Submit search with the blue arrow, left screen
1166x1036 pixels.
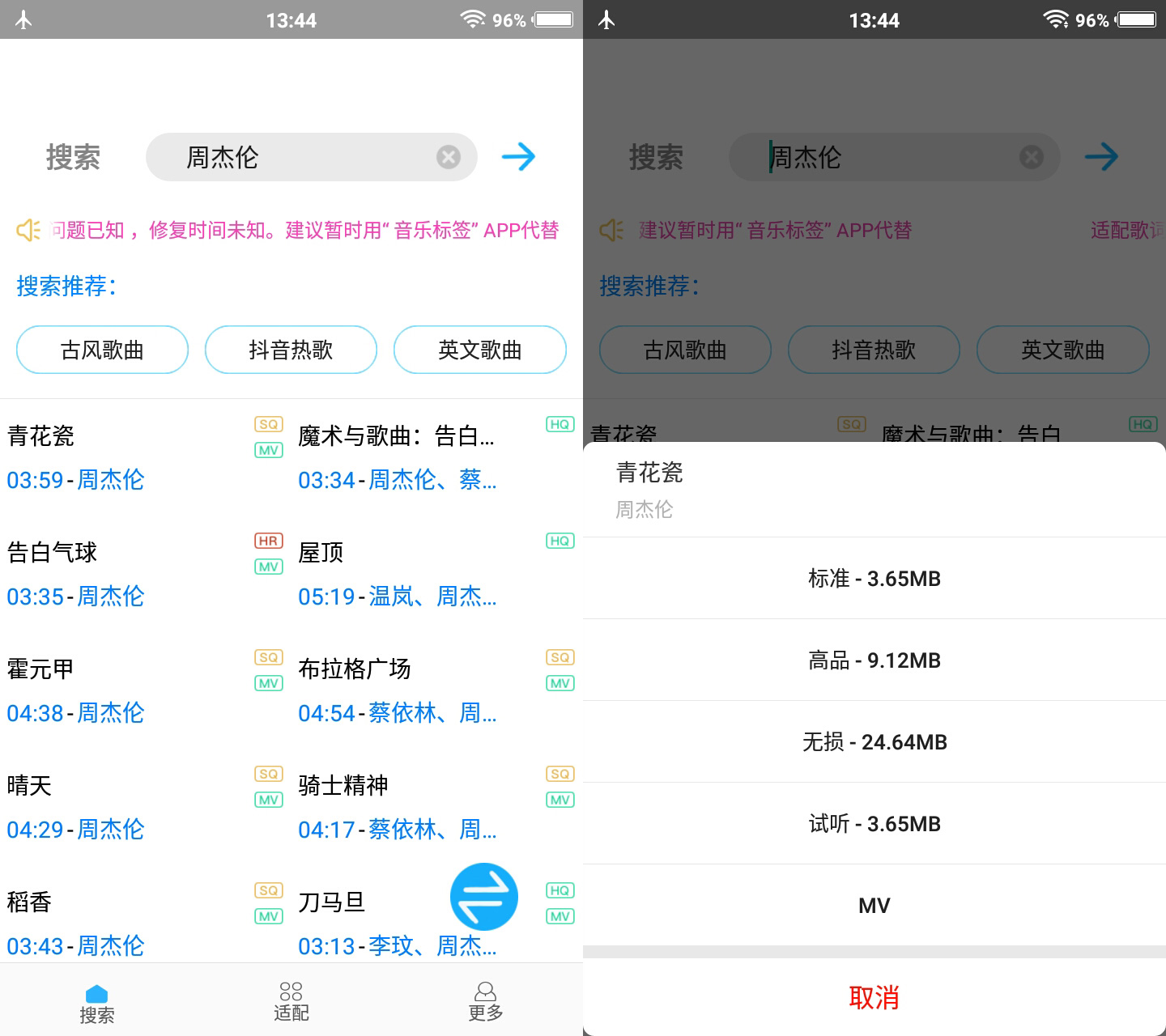point(518,156)
